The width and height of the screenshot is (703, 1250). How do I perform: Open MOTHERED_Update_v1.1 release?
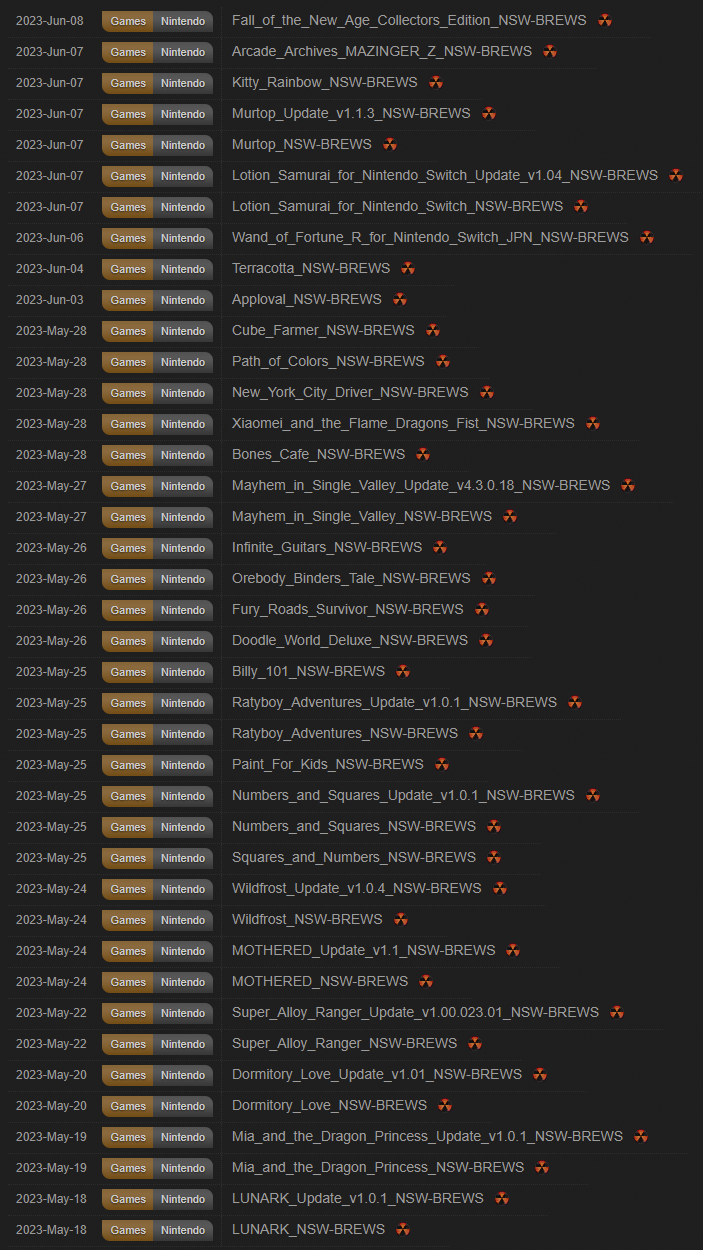[x=364, y=950]
